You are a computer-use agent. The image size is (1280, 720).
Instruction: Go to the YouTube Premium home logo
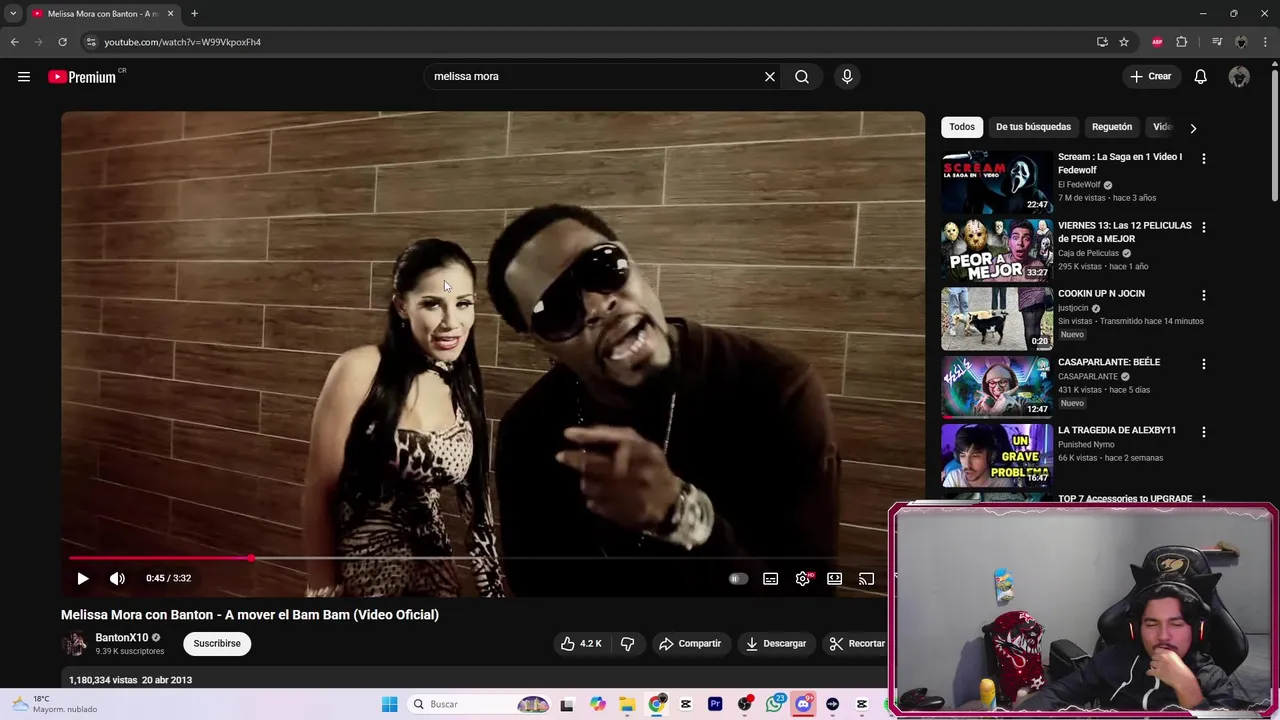pos(83,77)
